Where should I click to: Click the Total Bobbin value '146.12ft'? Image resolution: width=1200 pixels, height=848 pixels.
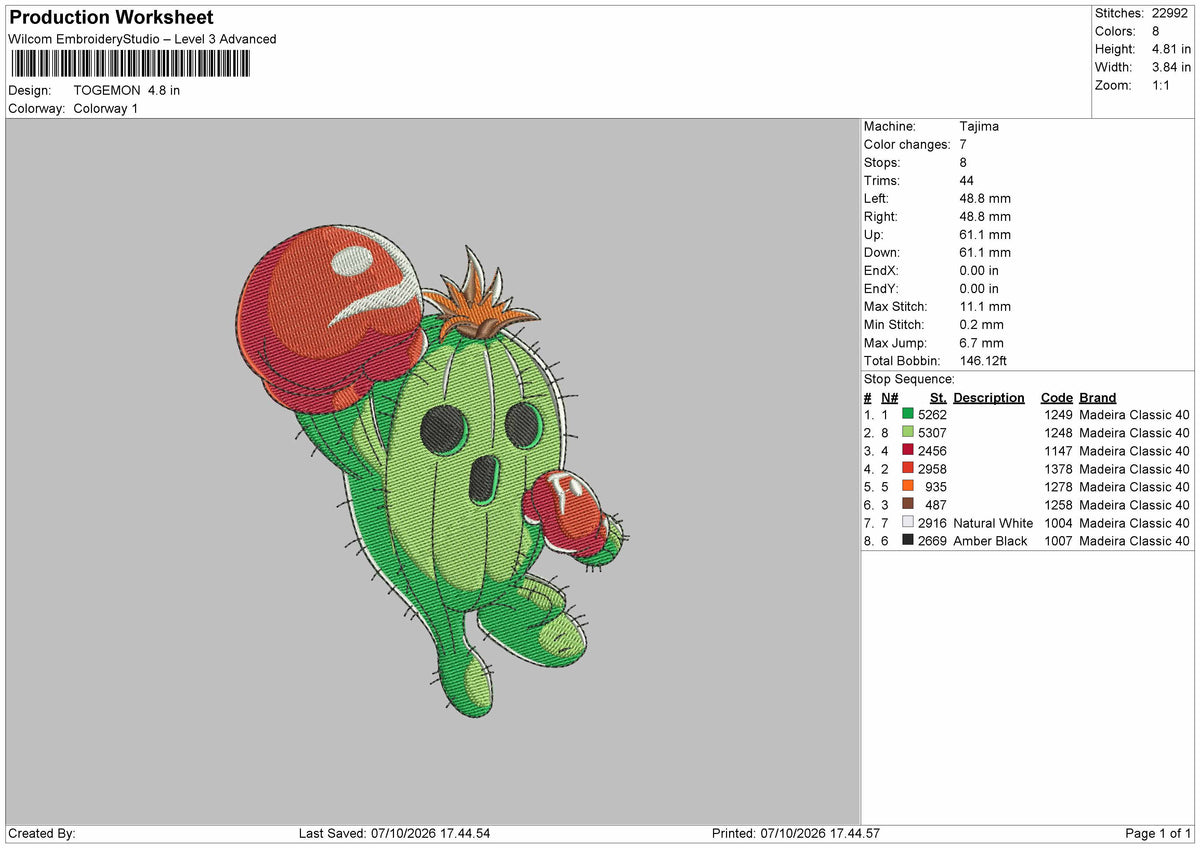click(985, 360)
